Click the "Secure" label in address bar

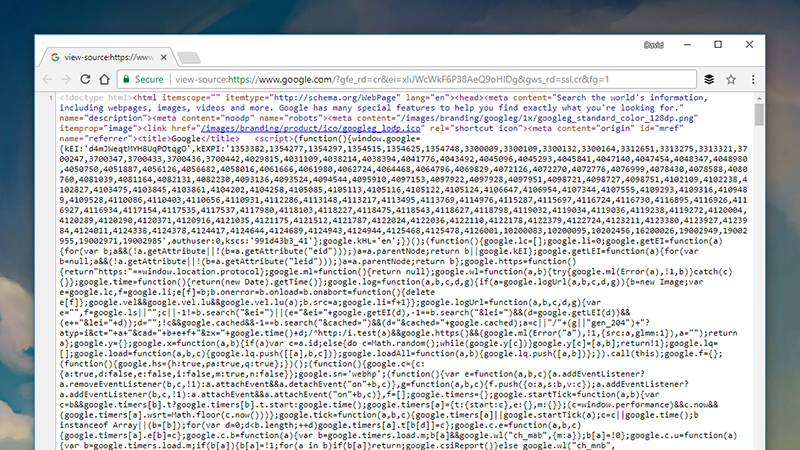click(149, 79)
